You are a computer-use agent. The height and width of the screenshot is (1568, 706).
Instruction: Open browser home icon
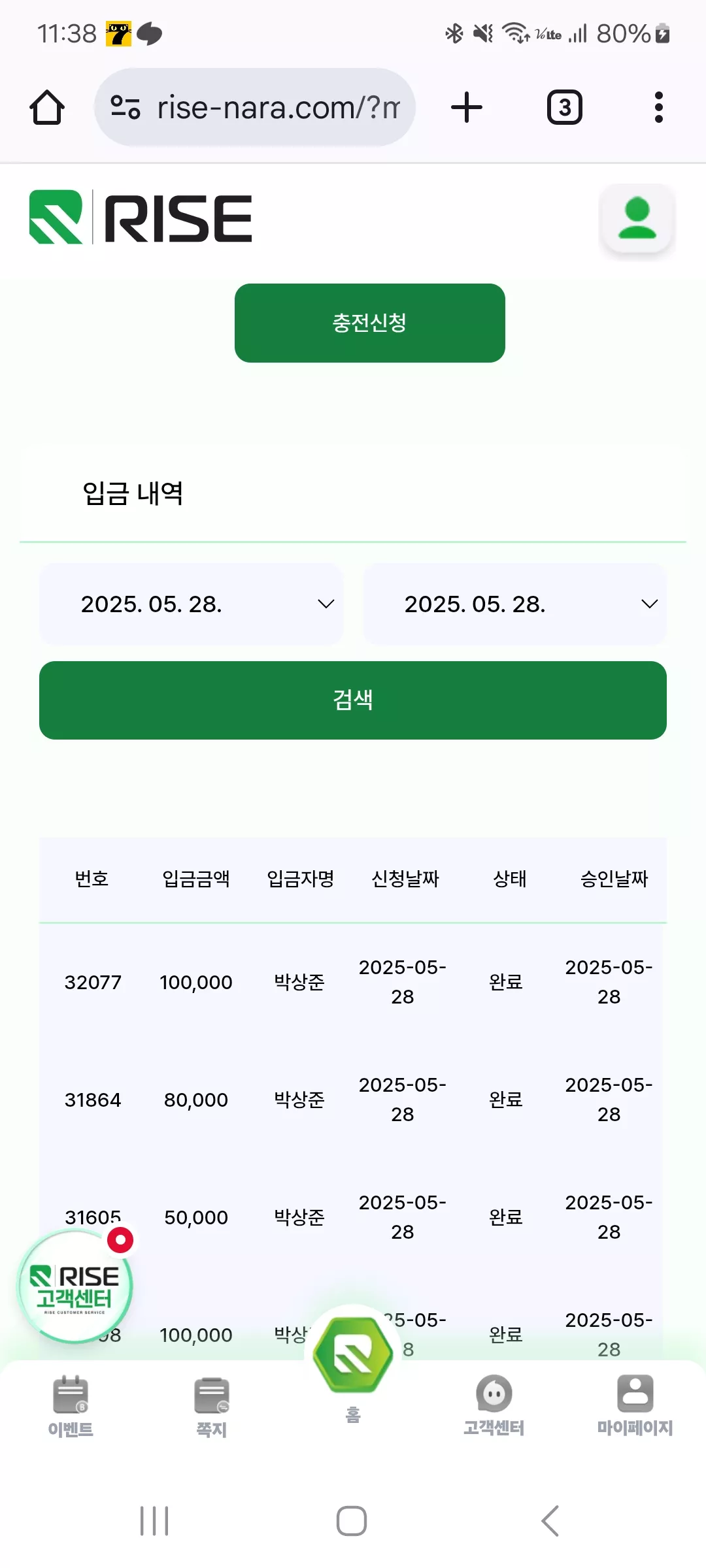pyautogui.click(x=47, y=107)
